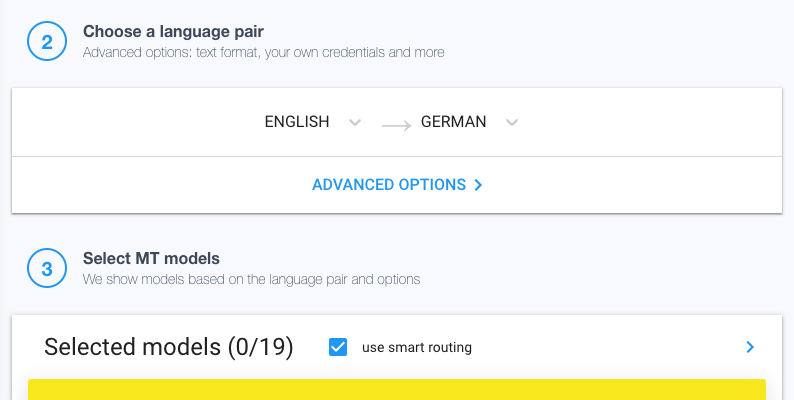Expand Selected models with the blue chevron
The image size is (794, 400).
(x=750, y=347)
